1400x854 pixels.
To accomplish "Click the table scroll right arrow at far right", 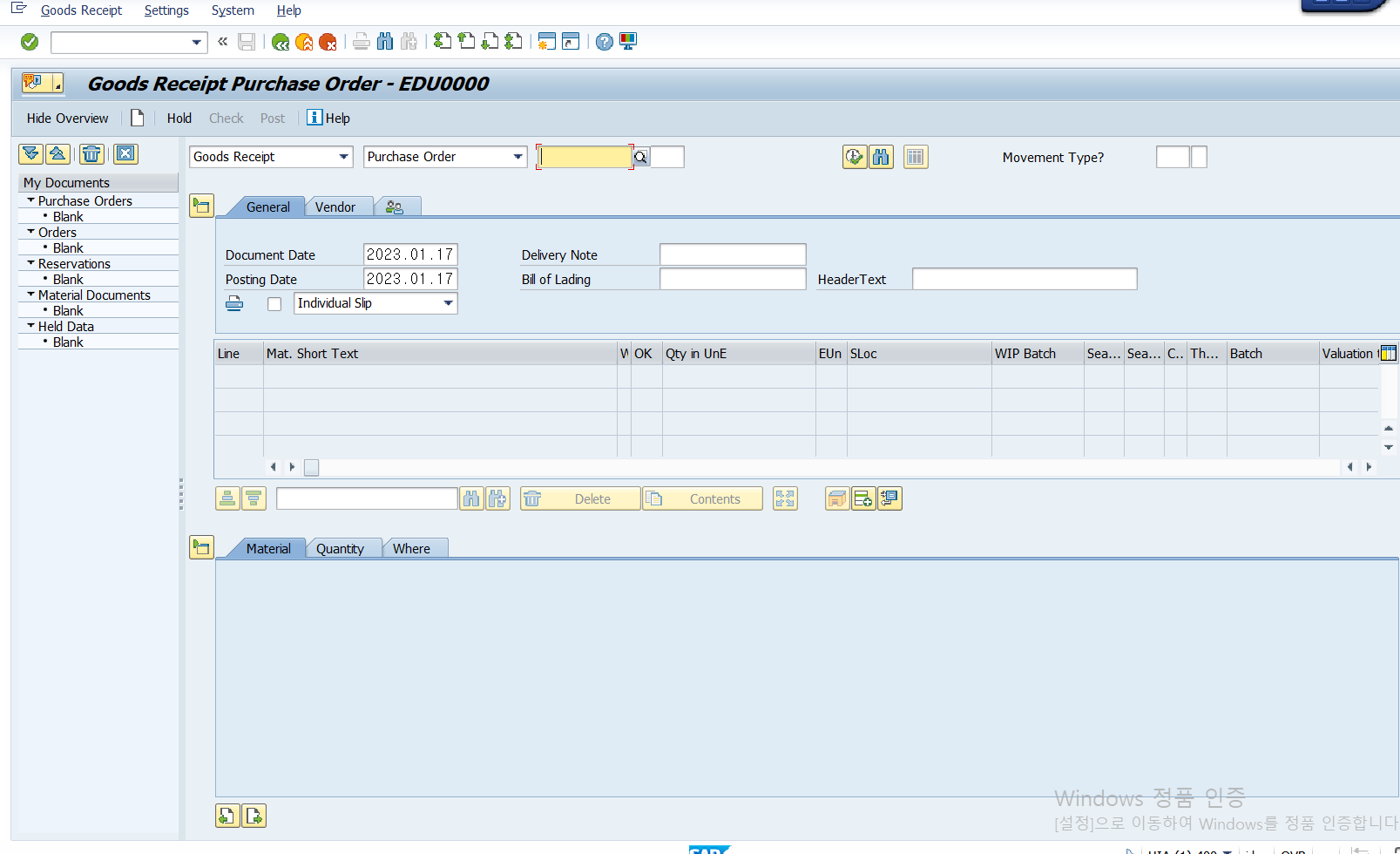I will 1369,467.
